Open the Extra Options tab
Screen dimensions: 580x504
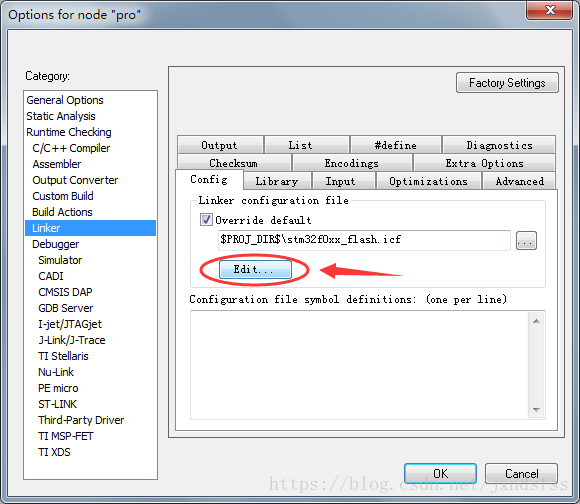click(x=484, y=163)
